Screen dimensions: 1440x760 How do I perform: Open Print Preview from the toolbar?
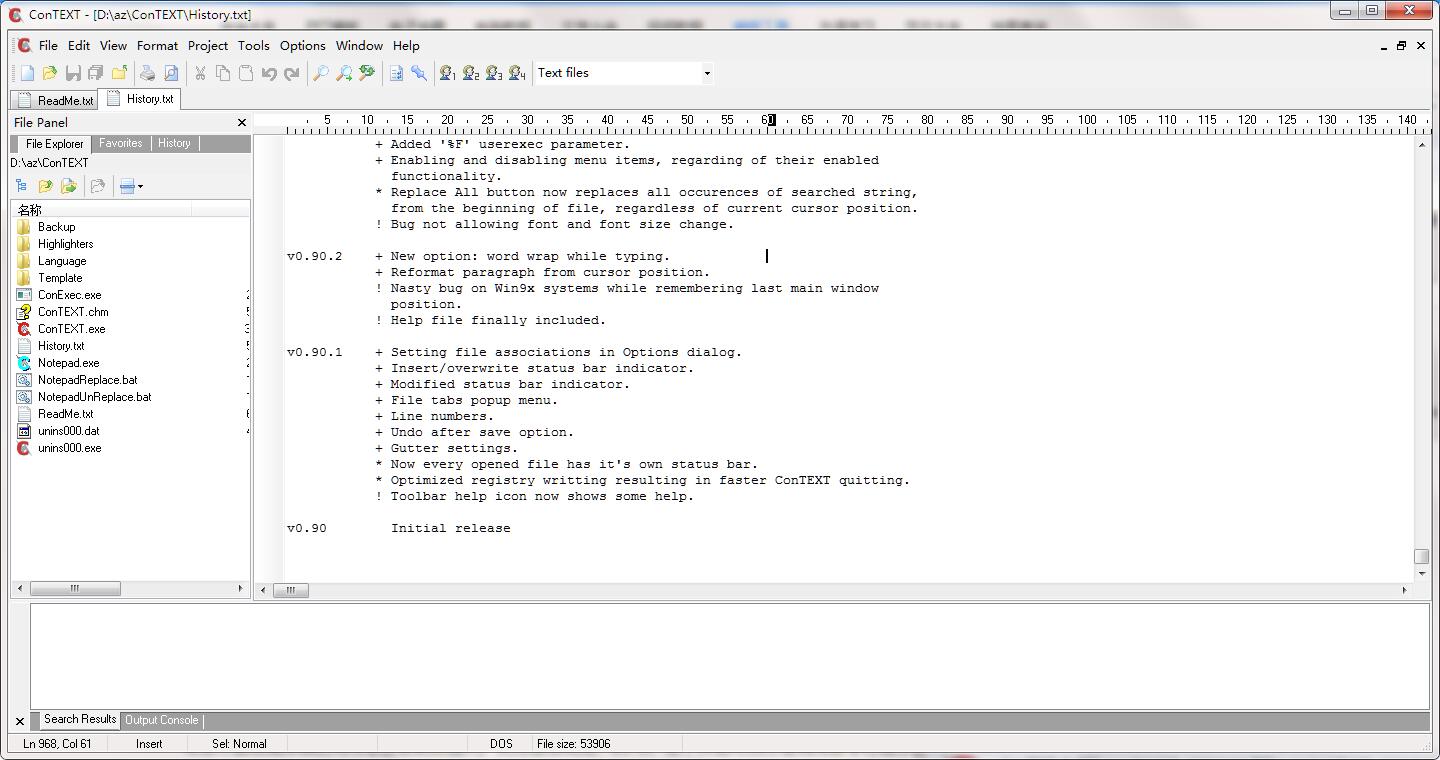171,73
